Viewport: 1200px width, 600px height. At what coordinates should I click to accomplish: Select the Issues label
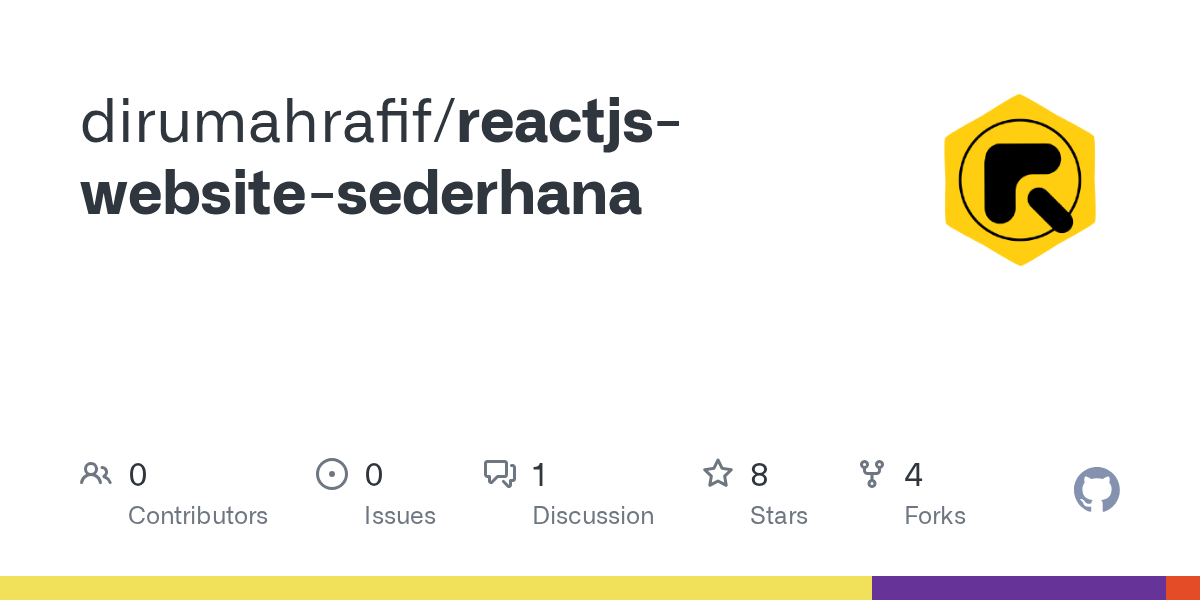[400, 516]
